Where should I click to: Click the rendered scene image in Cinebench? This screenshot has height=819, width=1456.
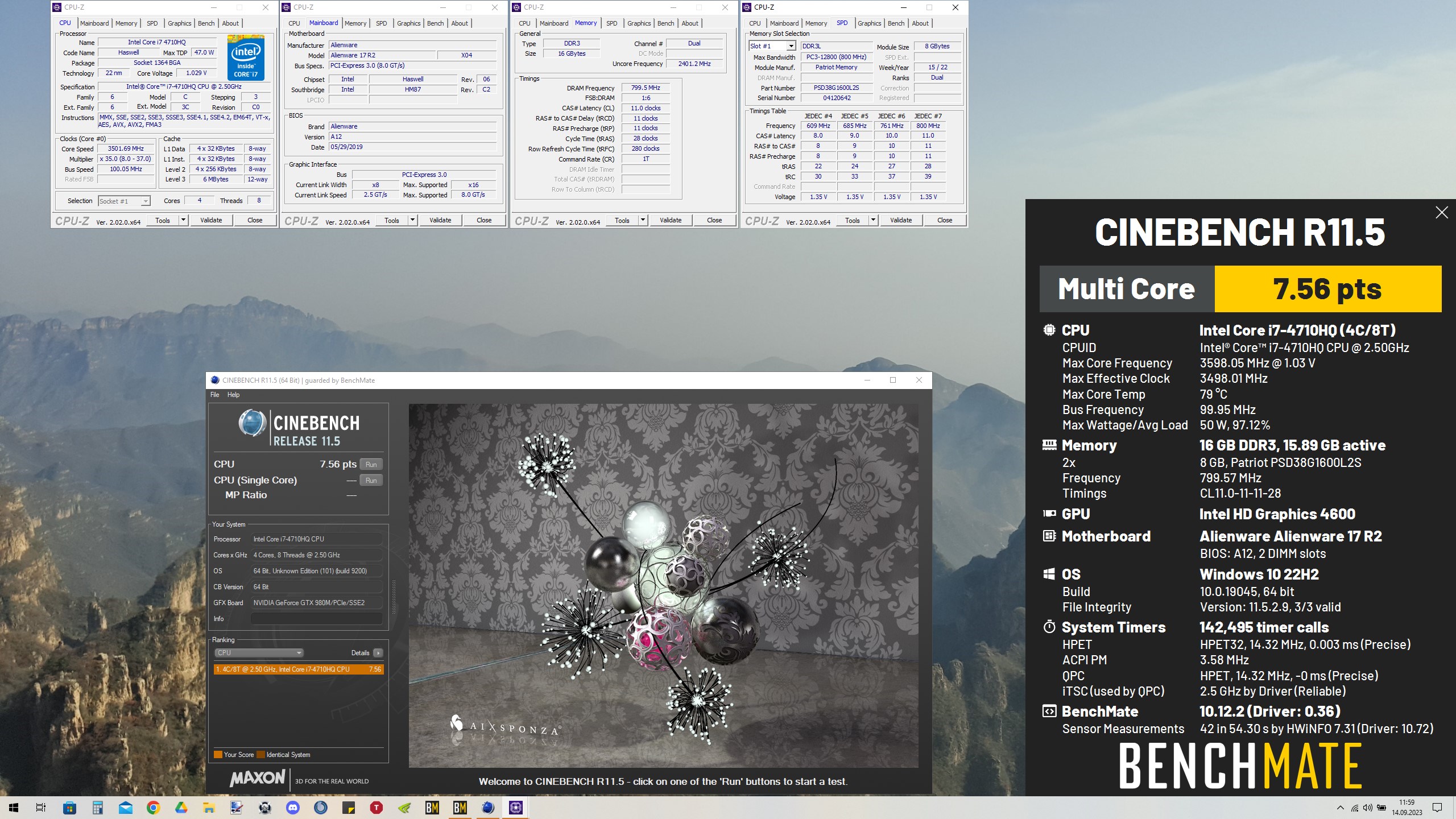[x=663, y=586]
